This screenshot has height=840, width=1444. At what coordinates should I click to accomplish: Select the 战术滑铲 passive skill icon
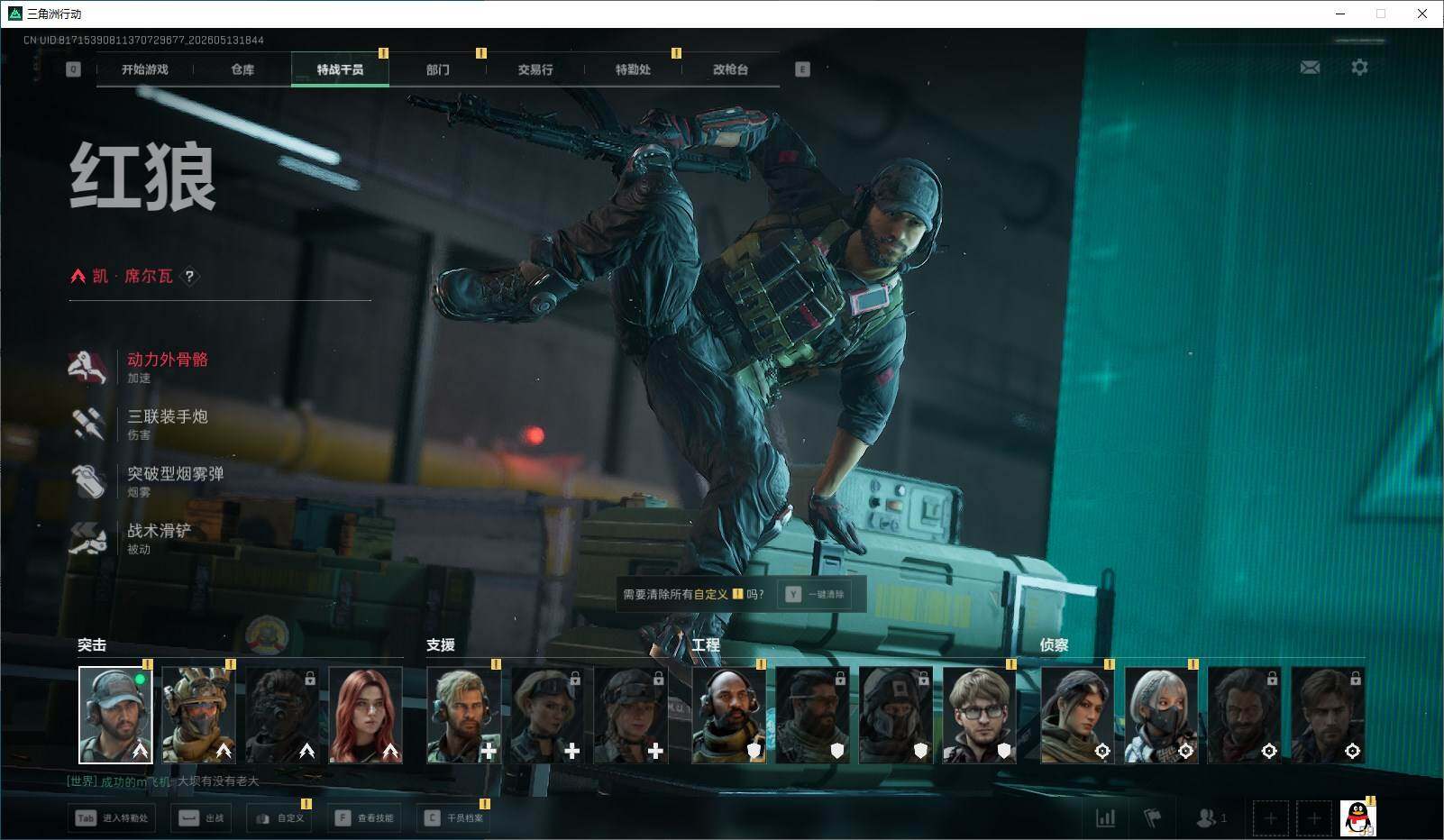pyautogui.click(x=88, y=537)
